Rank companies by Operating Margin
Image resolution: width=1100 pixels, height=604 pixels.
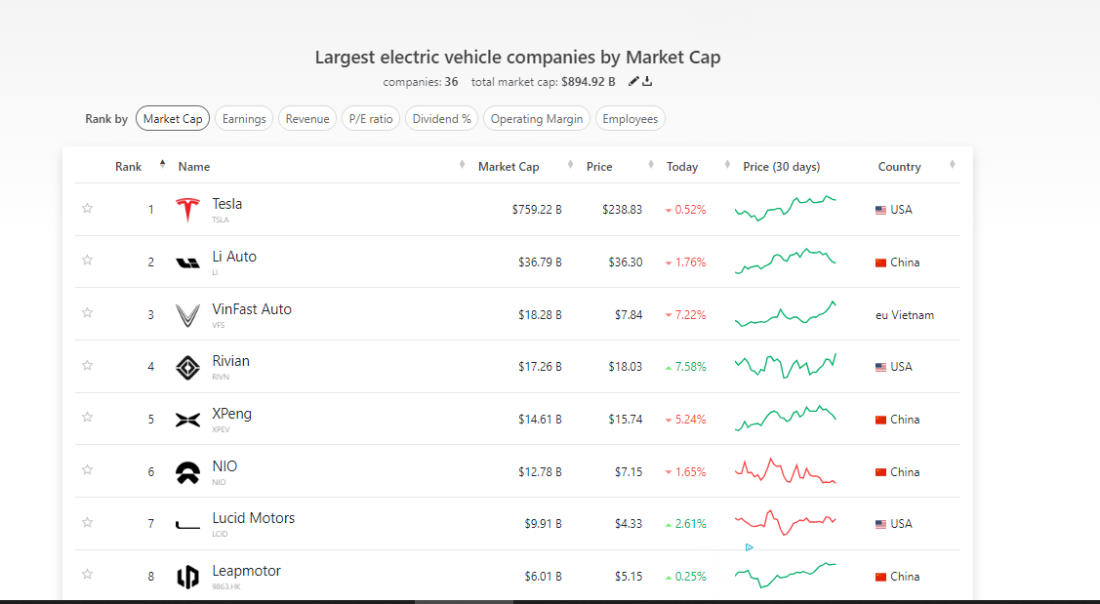(x=536, y=119)
